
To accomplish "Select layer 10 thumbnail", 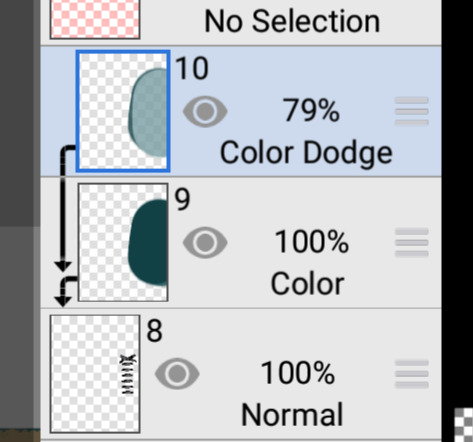I will pos(123,111).
